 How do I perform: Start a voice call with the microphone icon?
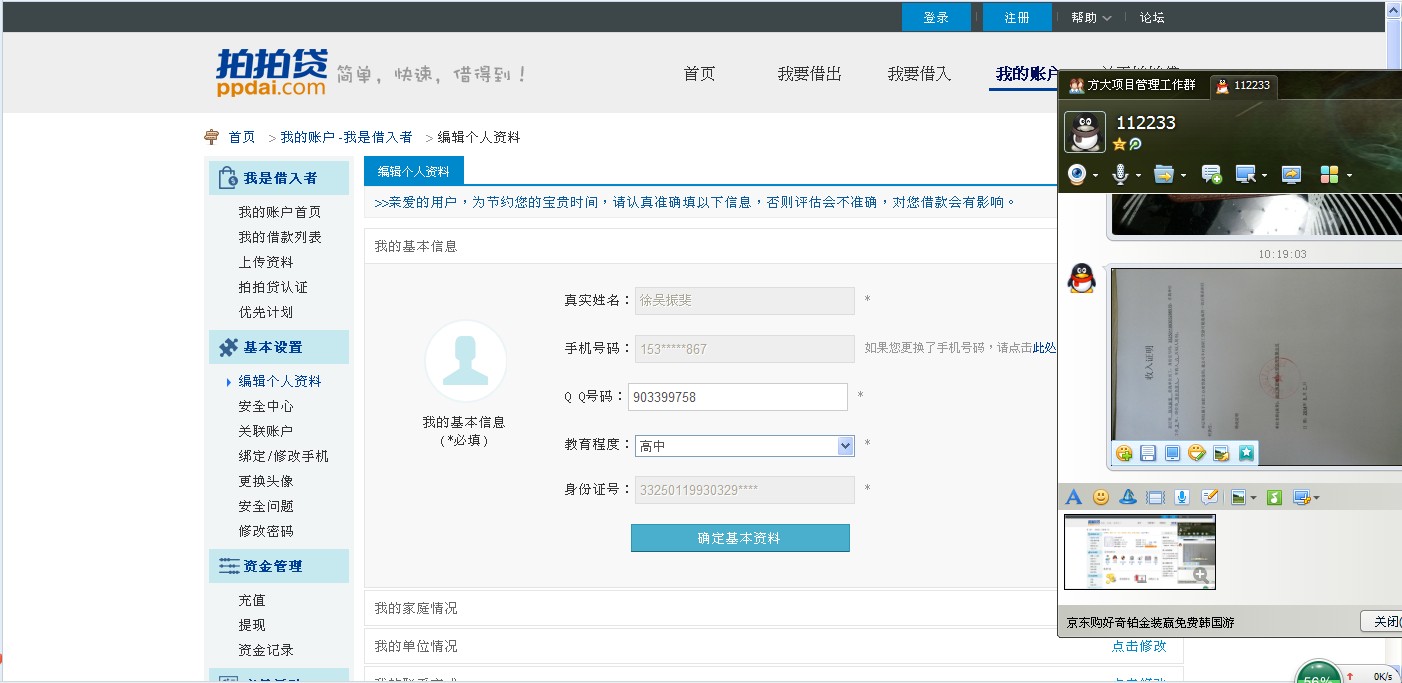(1120, 175)
